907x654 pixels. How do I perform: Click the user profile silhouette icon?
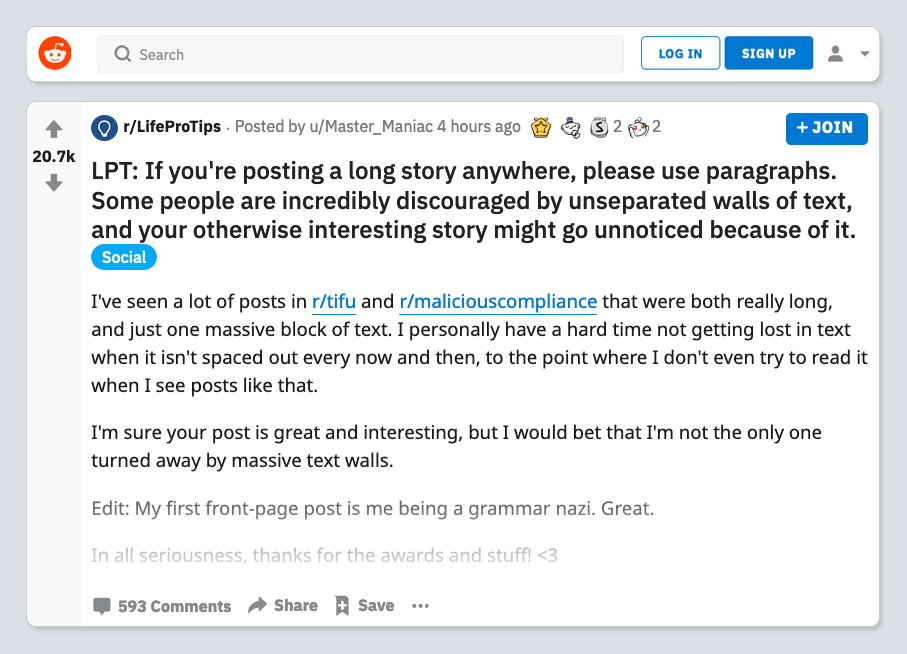pos(835,53)
